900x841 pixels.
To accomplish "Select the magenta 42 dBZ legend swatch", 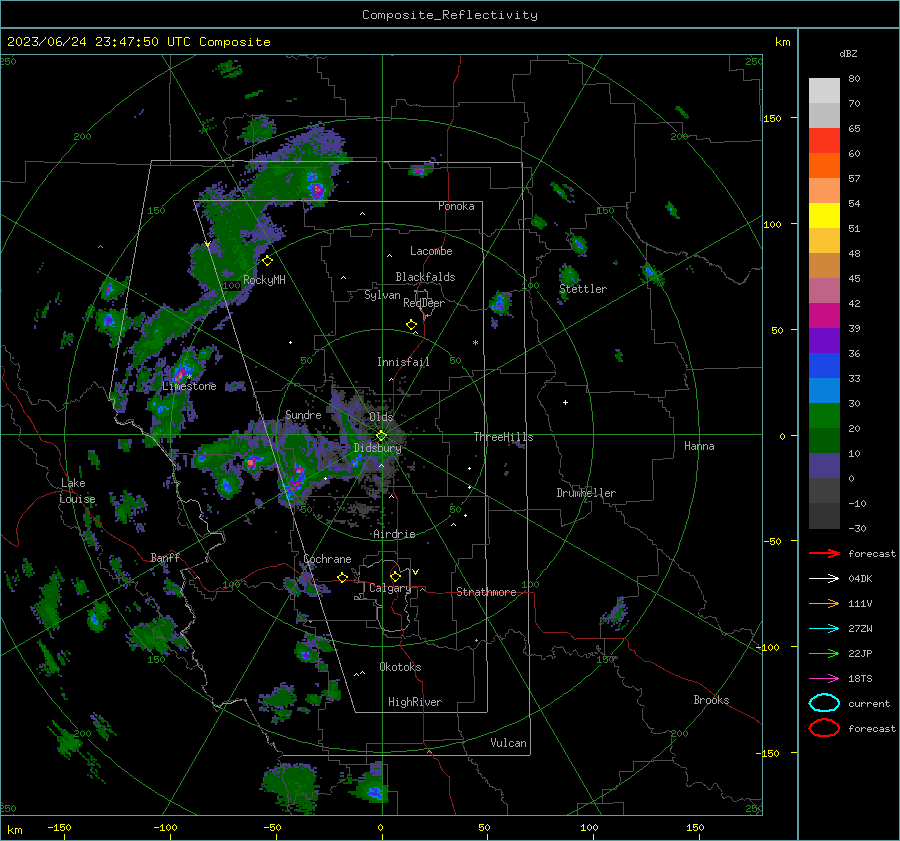I will click(824, 315).
